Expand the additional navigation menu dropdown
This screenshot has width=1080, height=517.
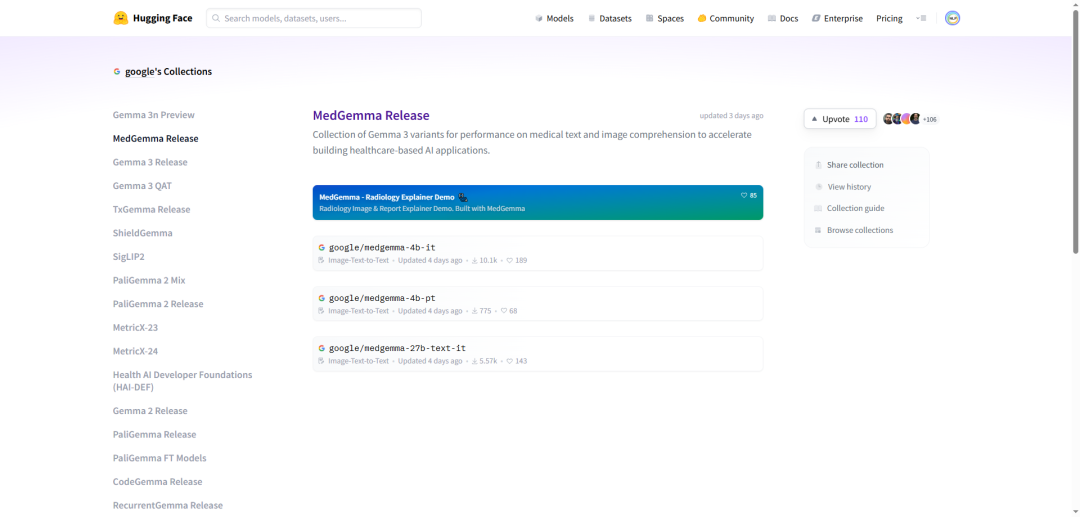point(921,19)
